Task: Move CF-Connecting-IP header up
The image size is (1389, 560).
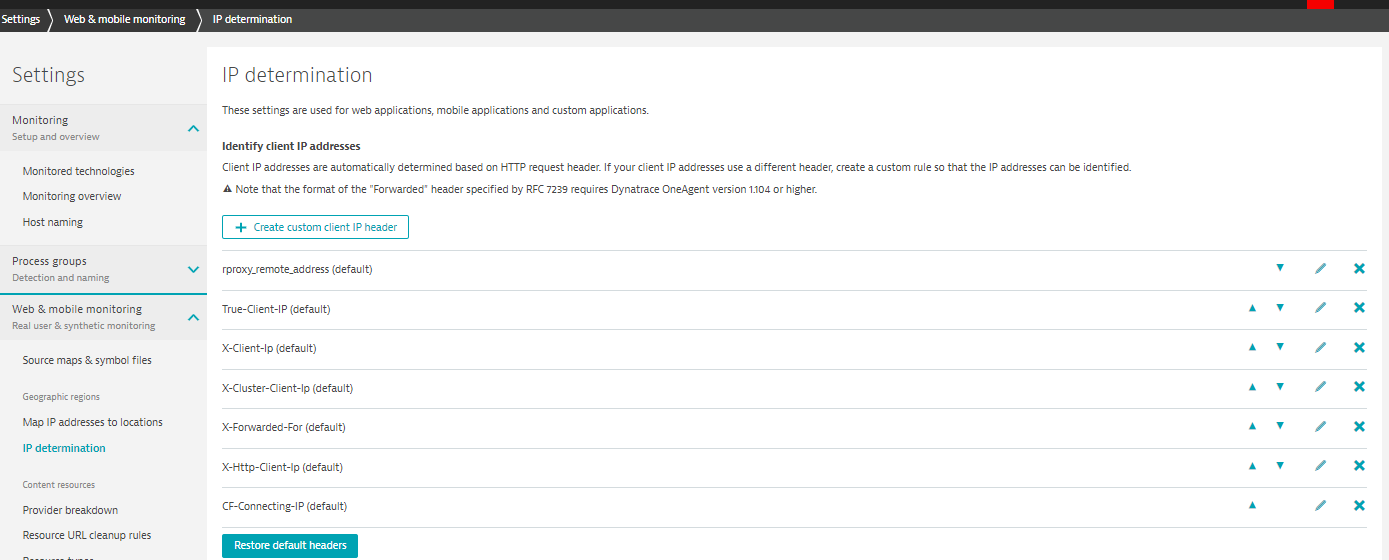Action: [1252, 505]
